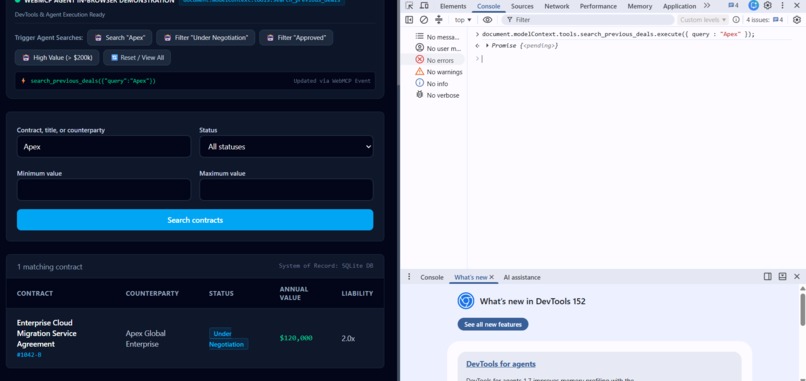Focus the console Filter field
This screenshot has width=806, height=381.
(x=588, y=20)
